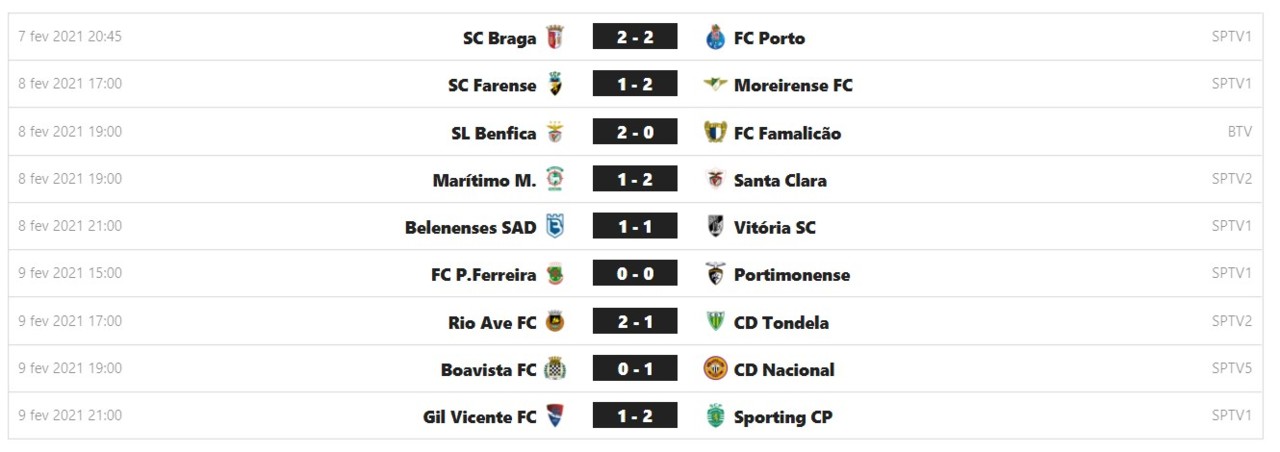
Task: Open the Santa Clara team link
Action: [780, 181]
